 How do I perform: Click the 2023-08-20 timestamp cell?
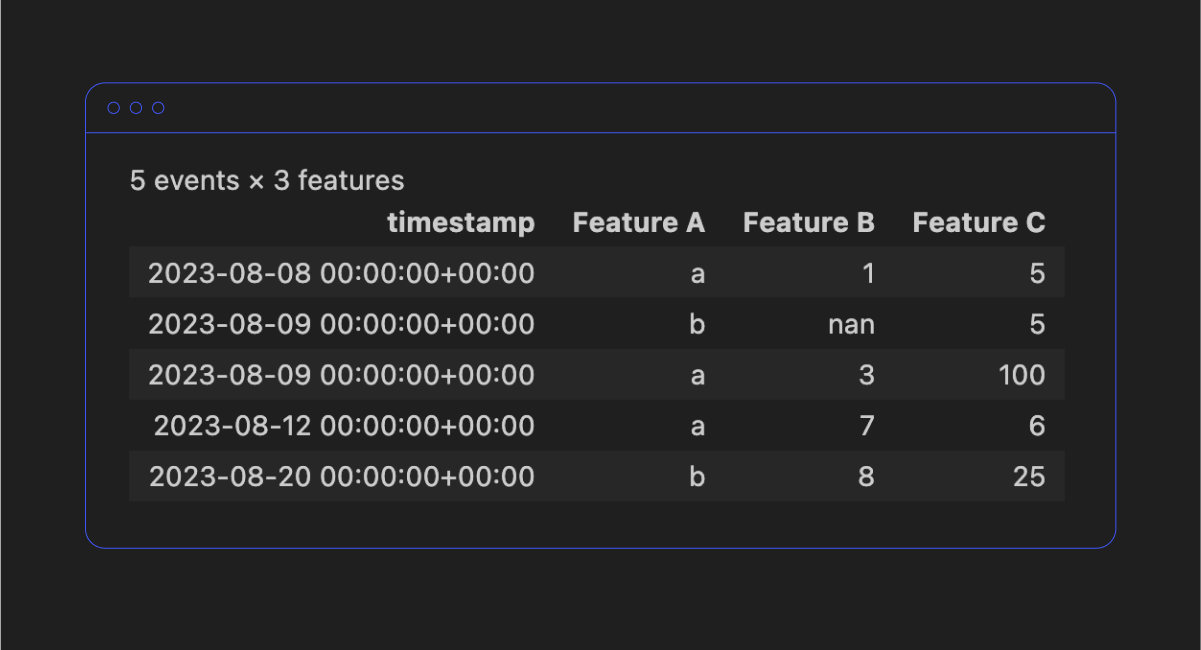tap(342, 477)
